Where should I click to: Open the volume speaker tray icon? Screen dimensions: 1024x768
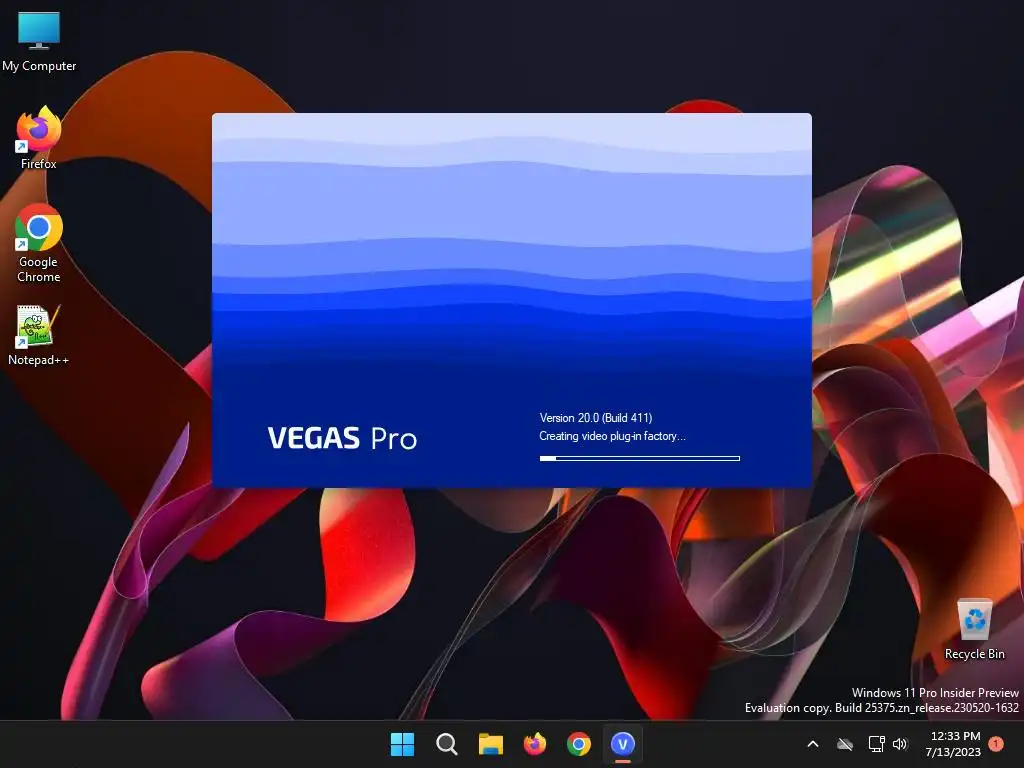coord(900,744)
